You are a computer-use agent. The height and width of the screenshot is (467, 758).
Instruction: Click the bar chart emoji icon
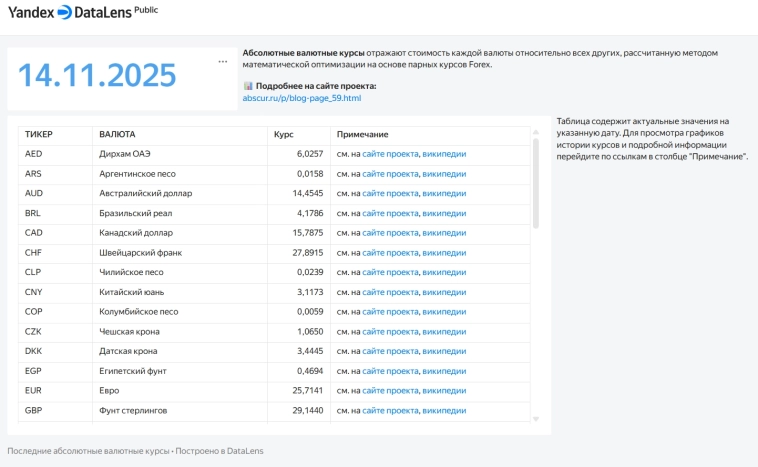pos(248,86)
